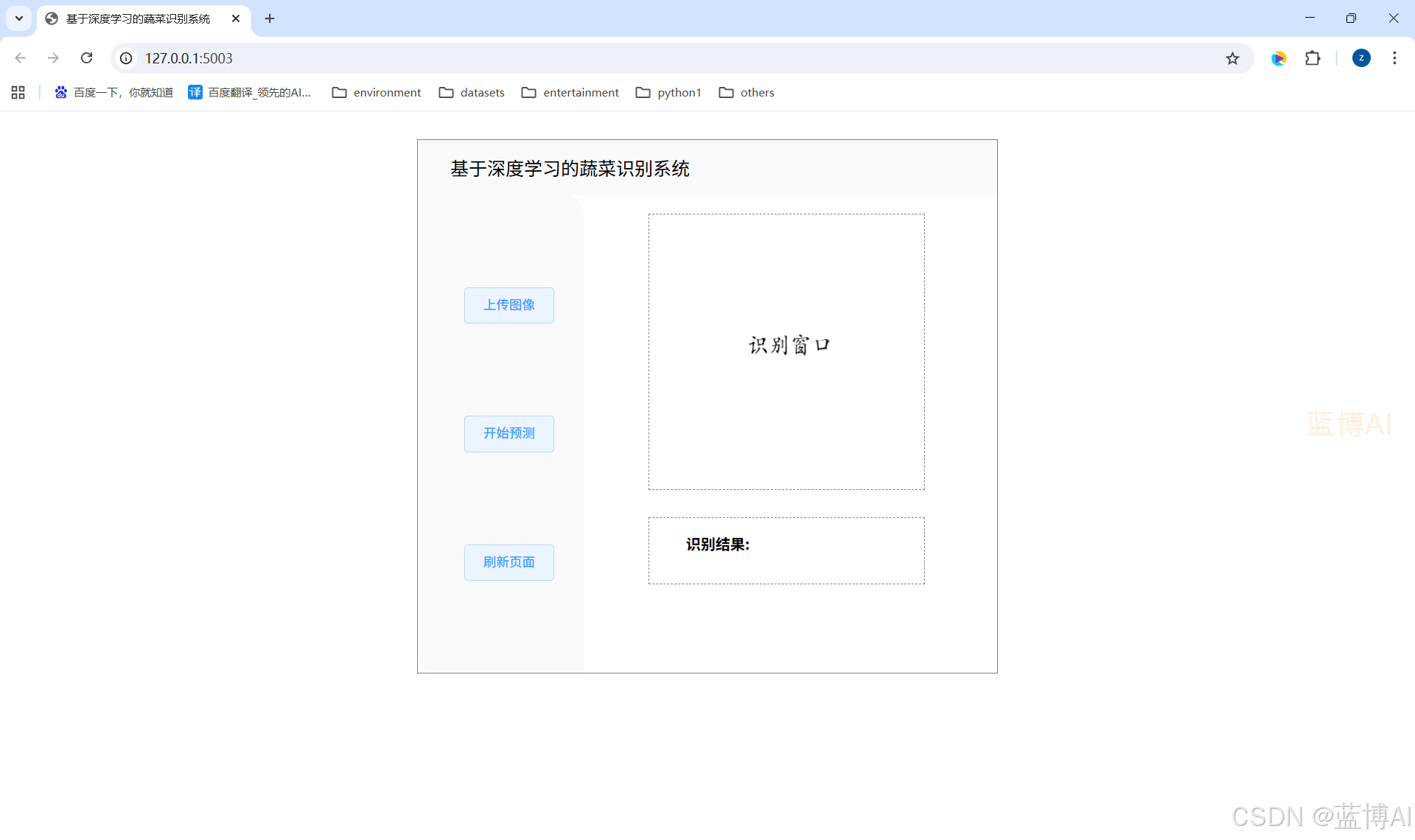Click the 开始预测 start prediction button
Screen dimensions: 1415x840
point(509,433)
